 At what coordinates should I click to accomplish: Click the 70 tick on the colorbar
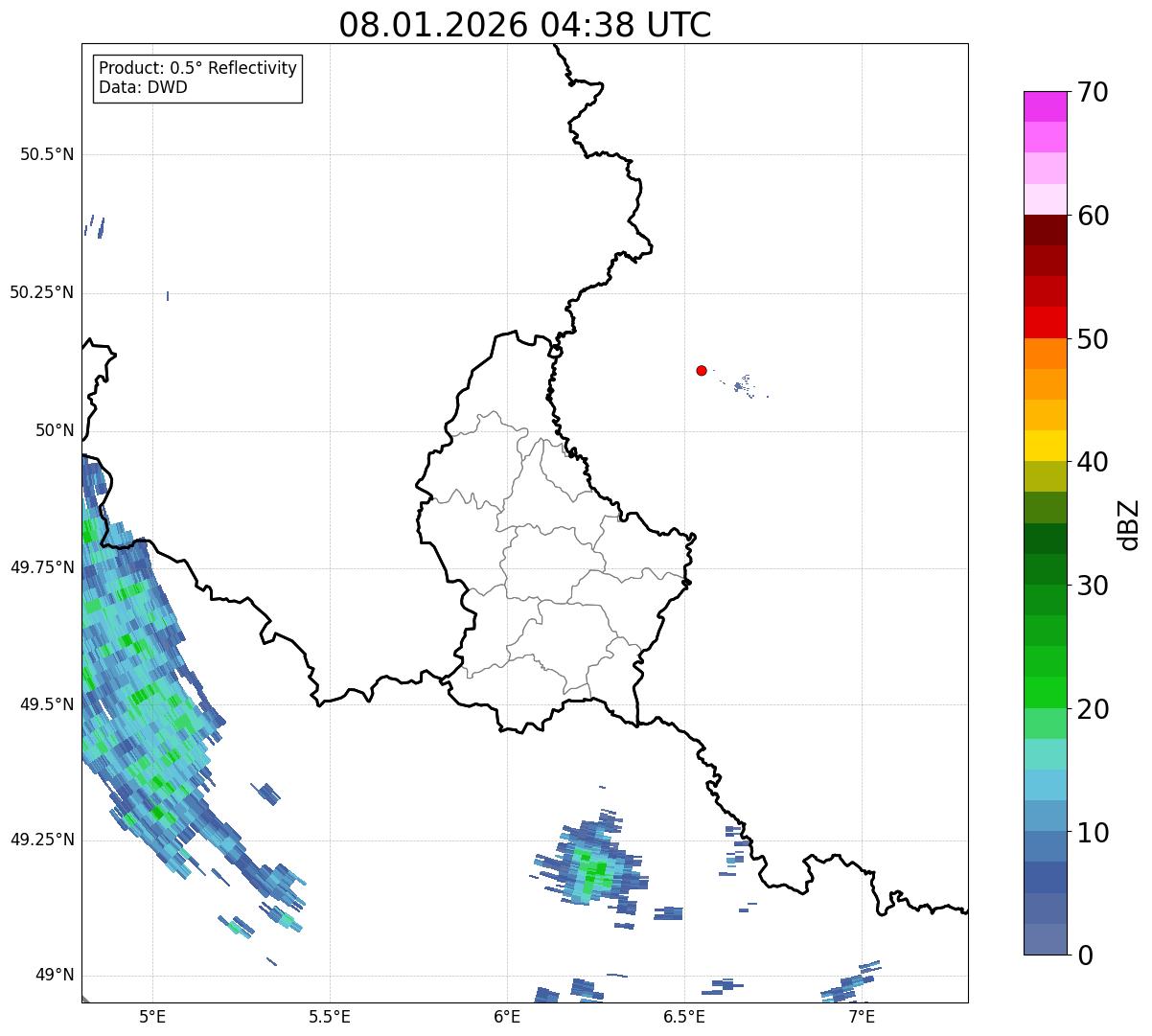1093,92
